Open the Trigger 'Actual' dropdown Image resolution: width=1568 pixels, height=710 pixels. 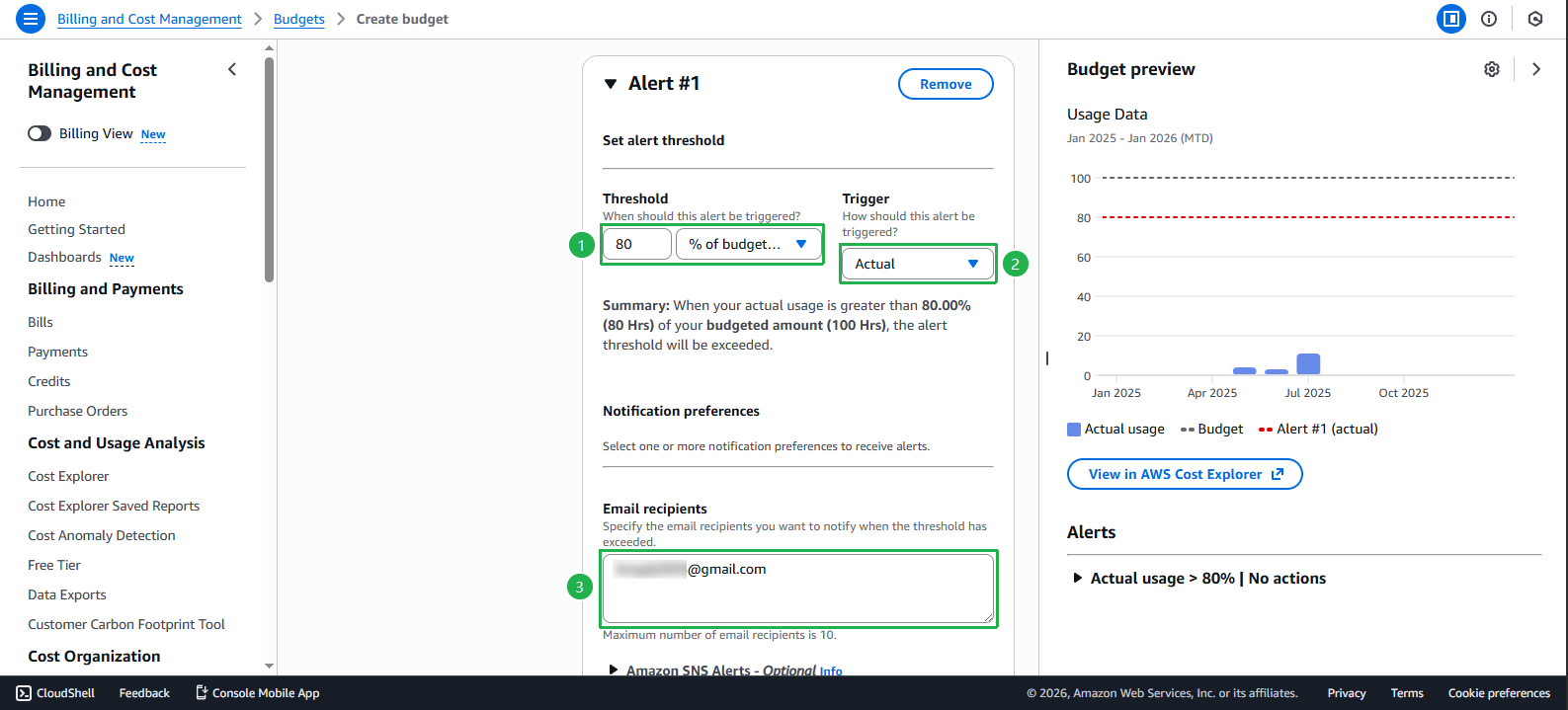click(917, 264)
